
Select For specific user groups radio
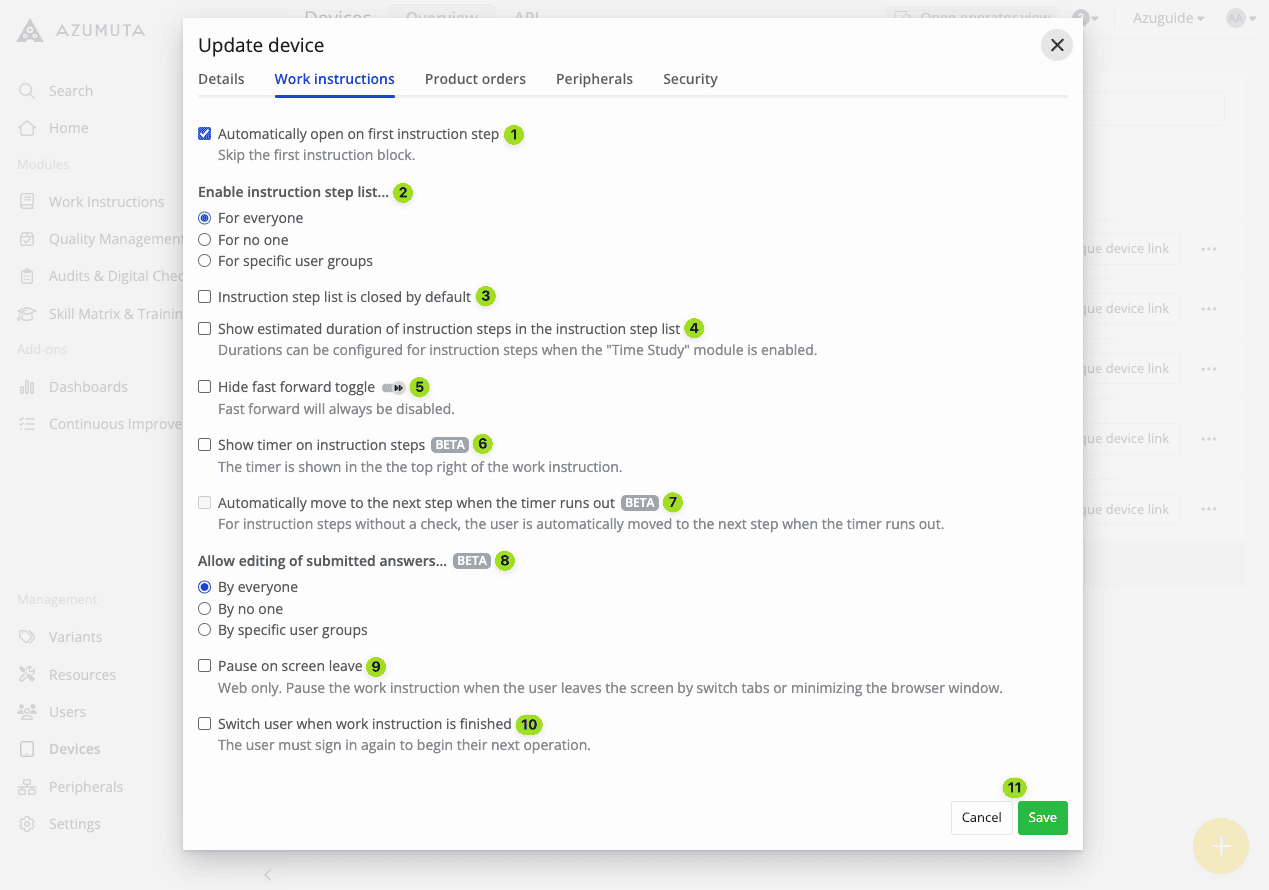coord(205,261)
